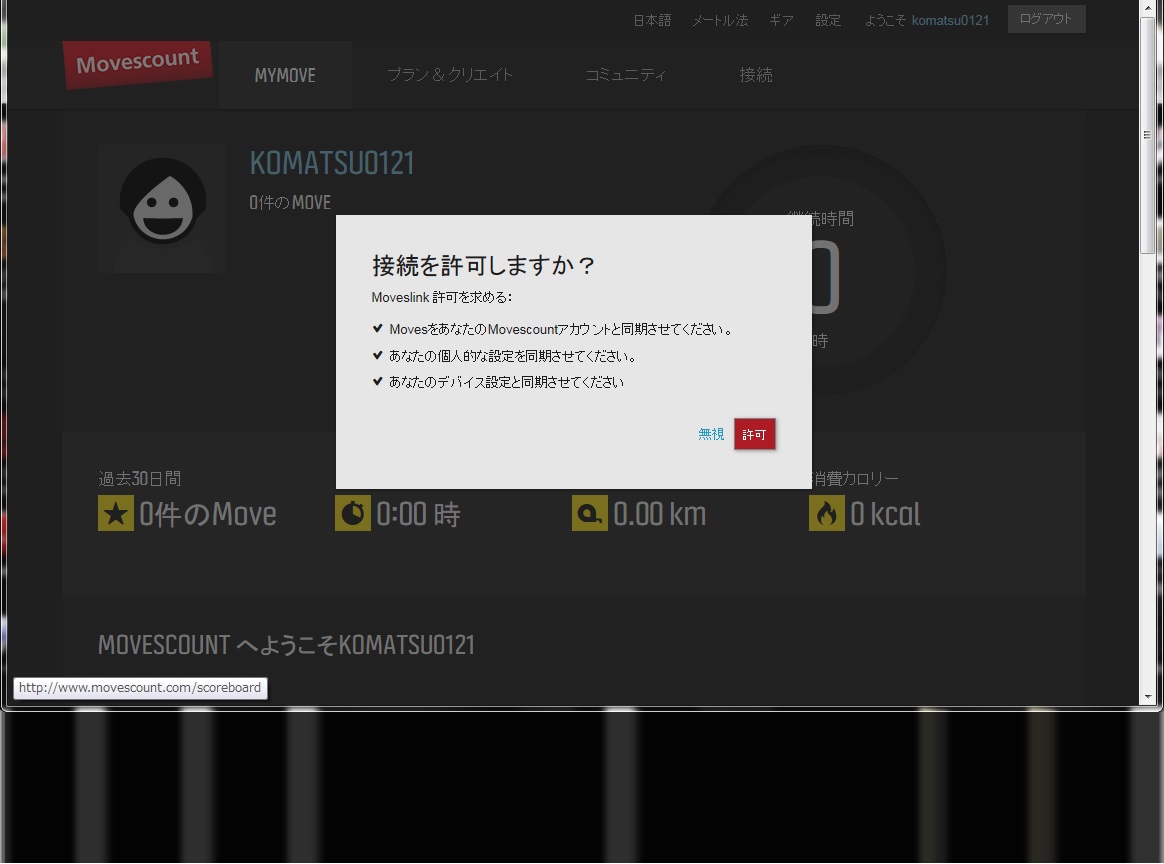The image size is (1164, 864).
Task: Open the コミュニティ menu
Action: coord(626,75)
